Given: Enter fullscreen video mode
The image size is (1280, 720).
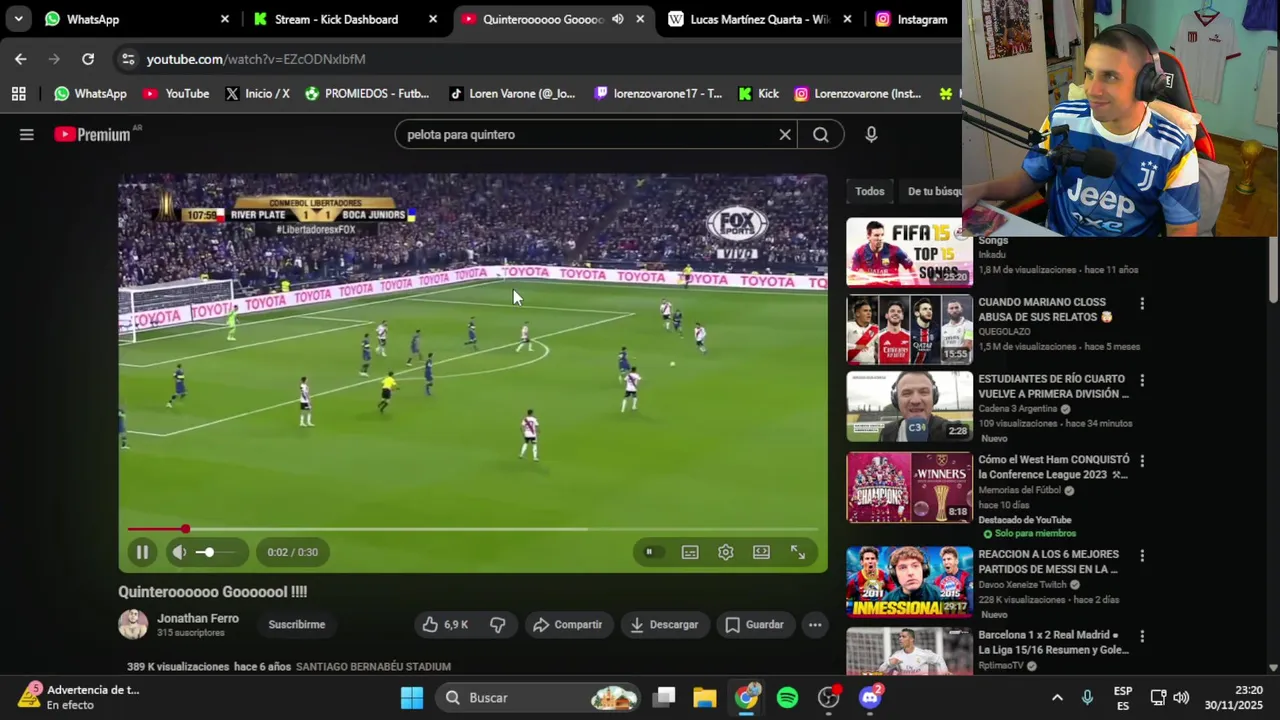Looking at the screenshot, I should click(x=798, y=552).
